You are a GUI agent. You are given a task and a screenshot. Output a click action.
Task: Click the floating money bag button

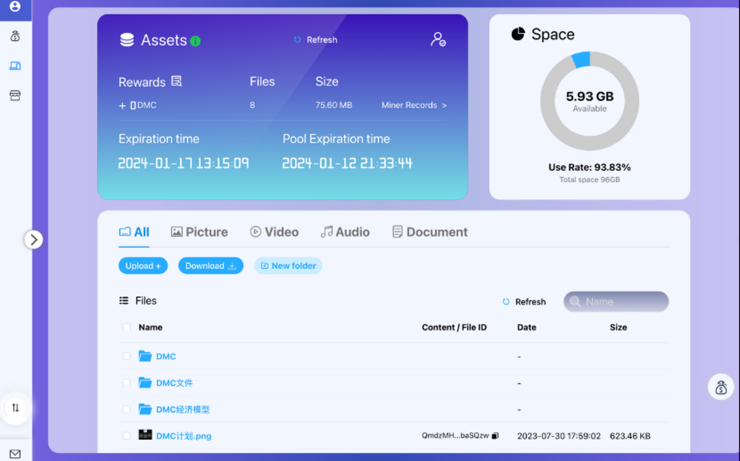click(x=720, y=387)
